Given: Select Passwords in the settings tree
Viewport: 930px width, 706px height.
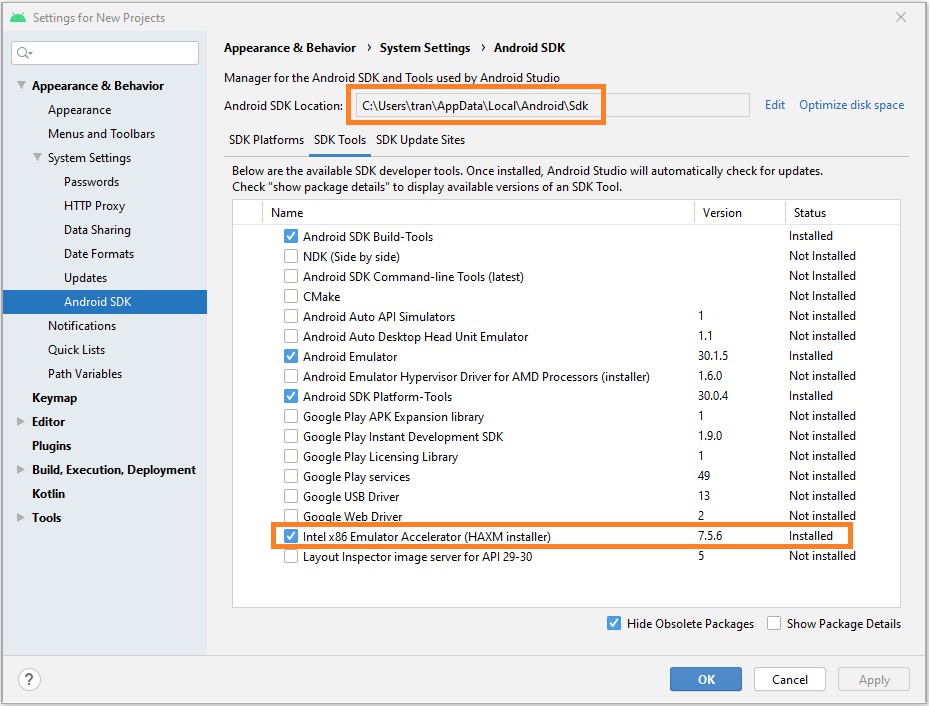Looking at the screenshot, I should tap(91, 182).
